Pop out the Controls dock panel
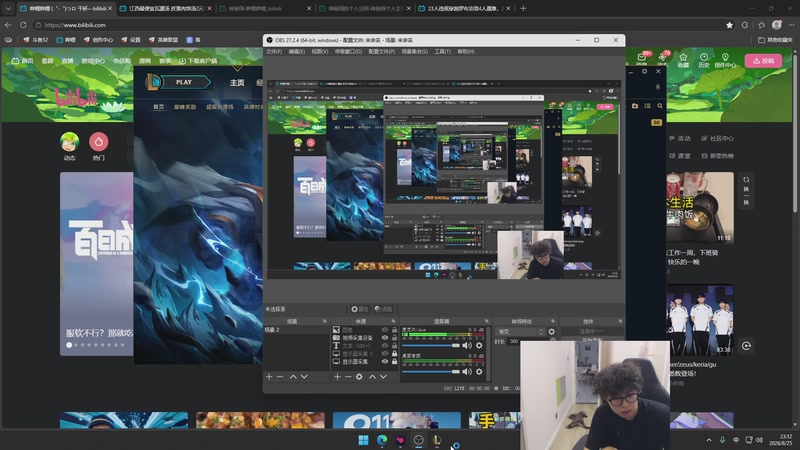The image size is (800, 450). [620, 321]
